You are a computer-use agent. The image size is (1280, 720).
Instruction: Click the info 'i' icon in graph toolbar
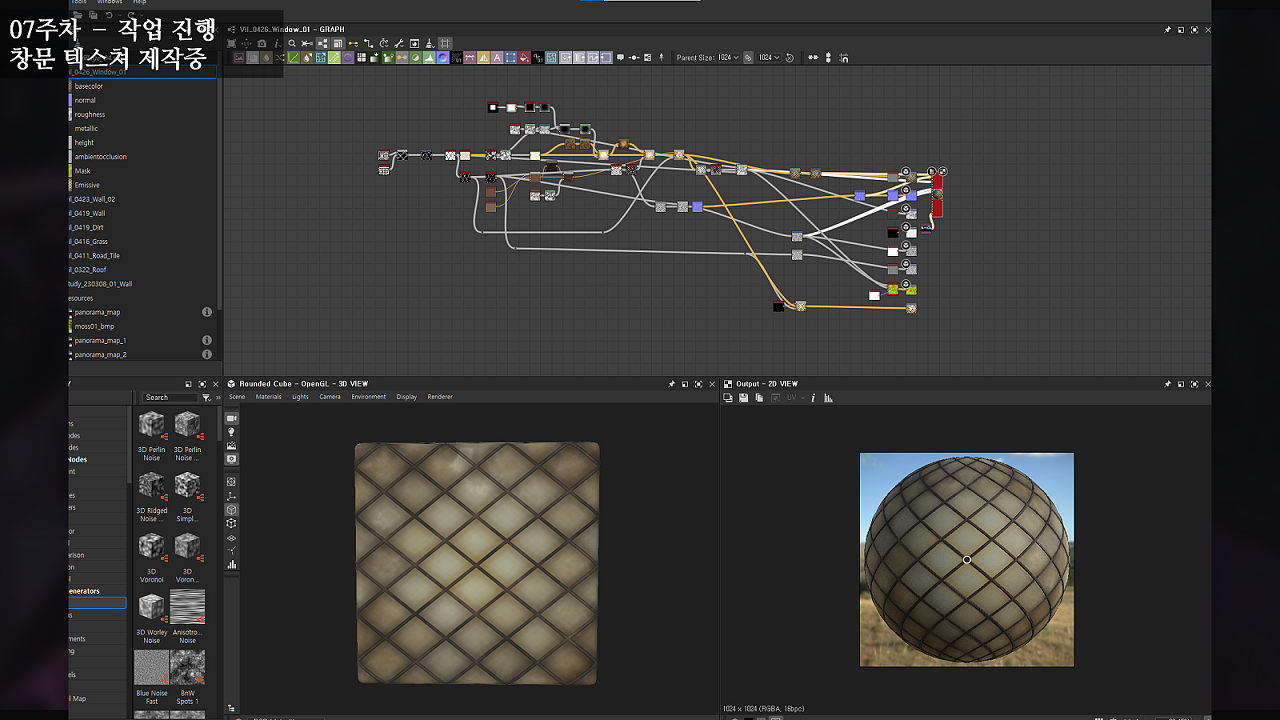tap(277, 43)
